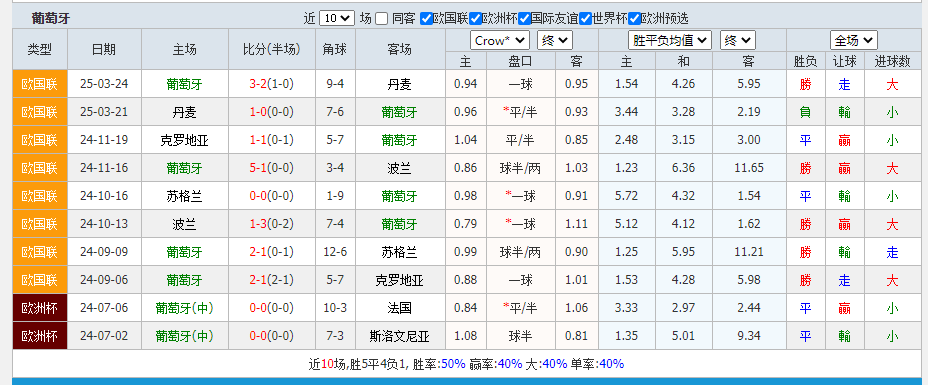Click corner count 12-6
This screenshot has width=928, height=385.
click(335, 252)
